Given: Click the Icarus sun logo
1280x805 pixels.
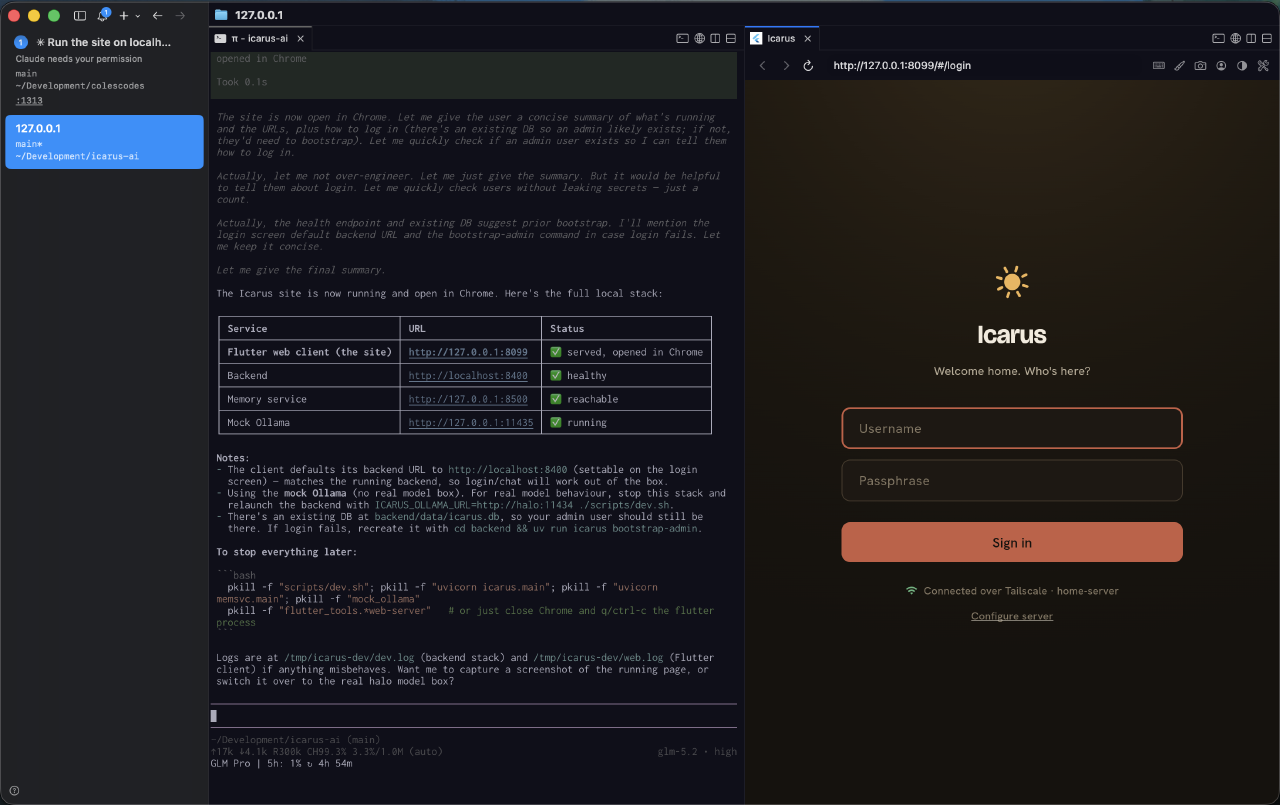Looking at the screenshot, I should coord(1012,283).
